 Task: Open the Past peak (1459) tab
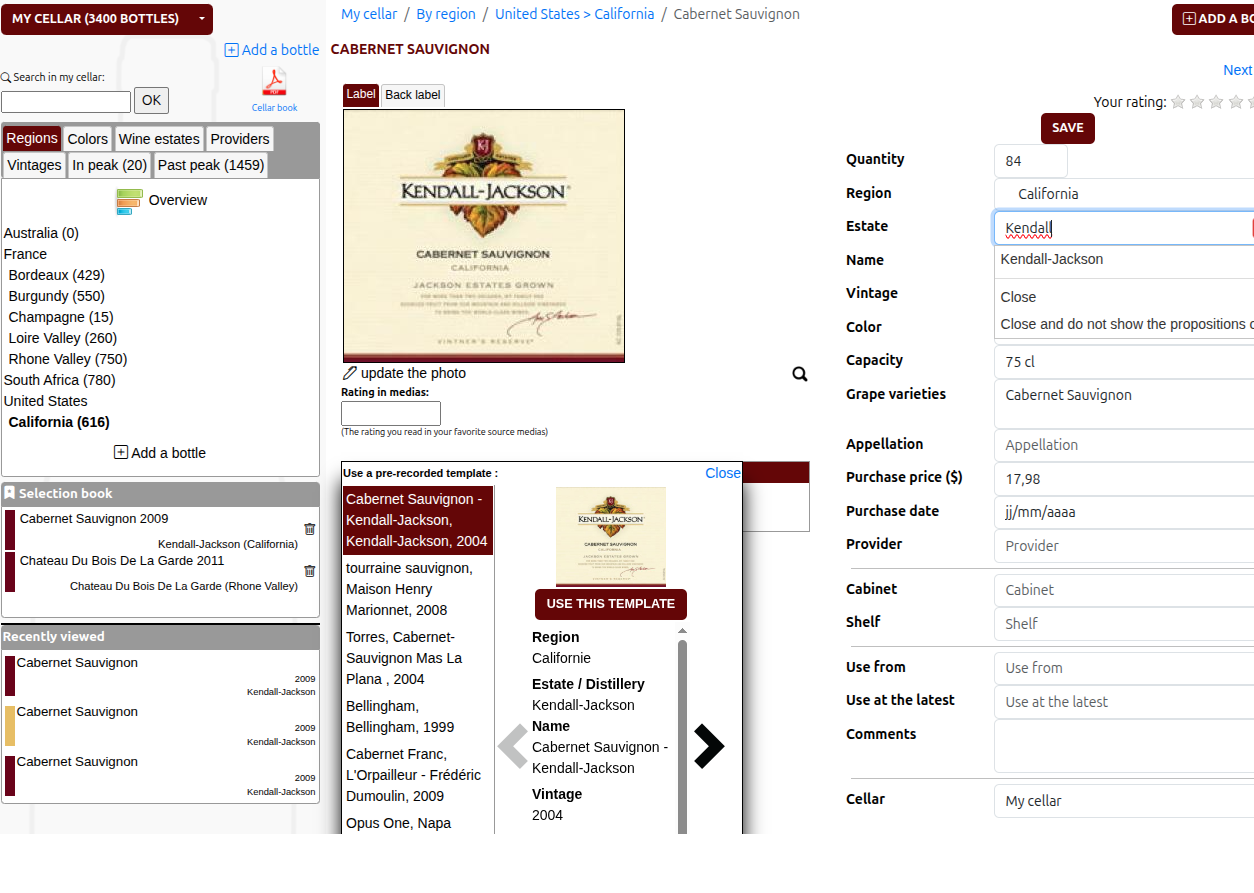[210, 164]
